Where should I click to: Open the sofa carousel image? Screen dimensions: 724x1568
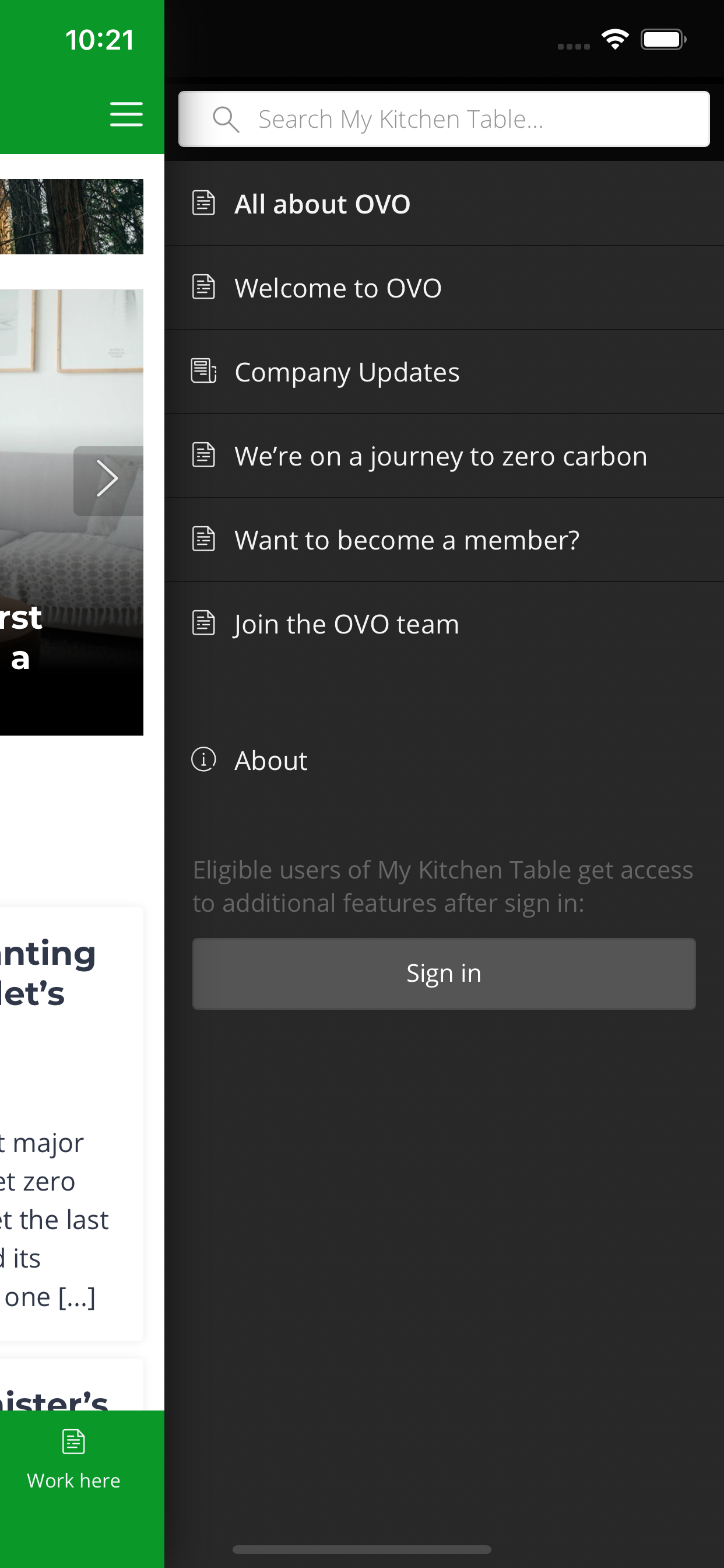(72, 512)
